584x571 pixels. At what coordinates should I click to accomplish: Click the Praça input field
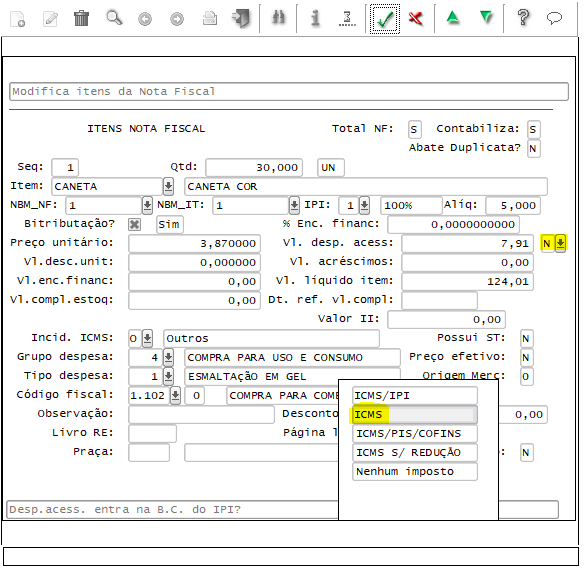coord(149,453)
